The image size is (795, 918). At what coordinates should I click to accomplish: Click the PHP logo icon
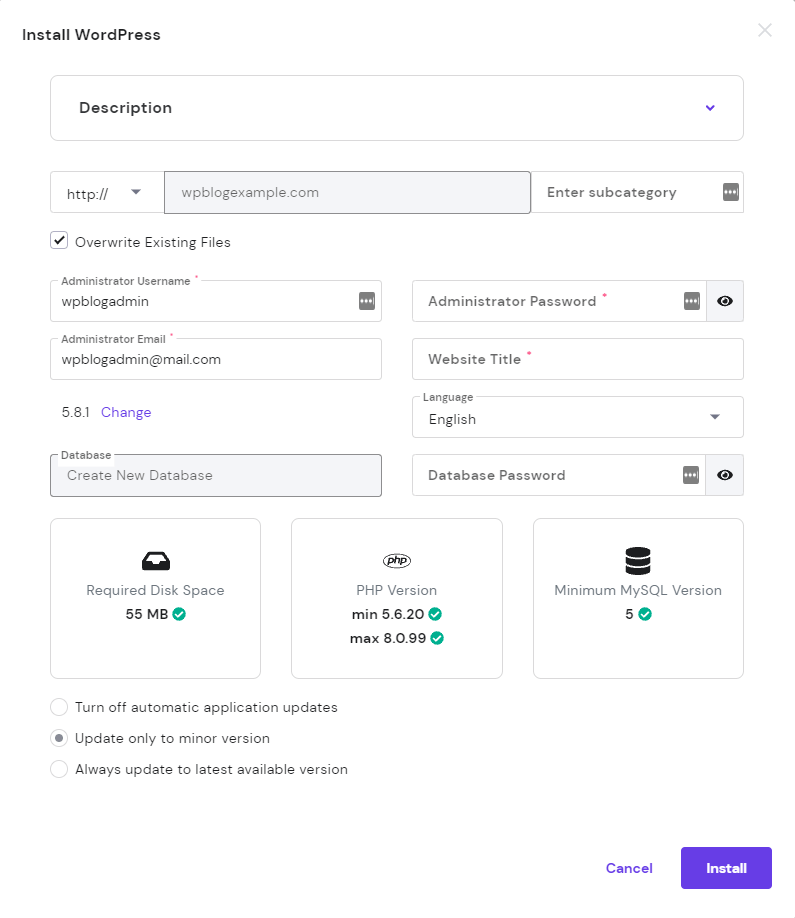click(397, 561)
